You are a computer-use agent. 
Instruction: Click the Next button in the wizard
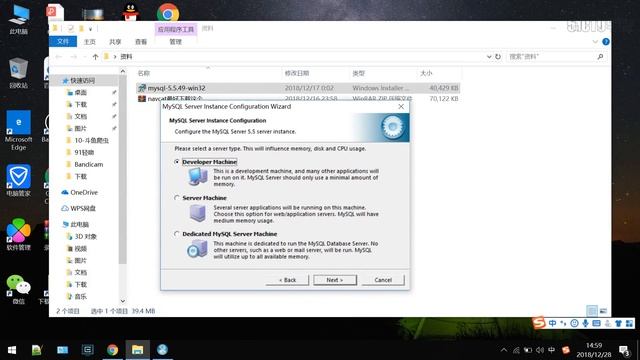[x=335, y=280]
